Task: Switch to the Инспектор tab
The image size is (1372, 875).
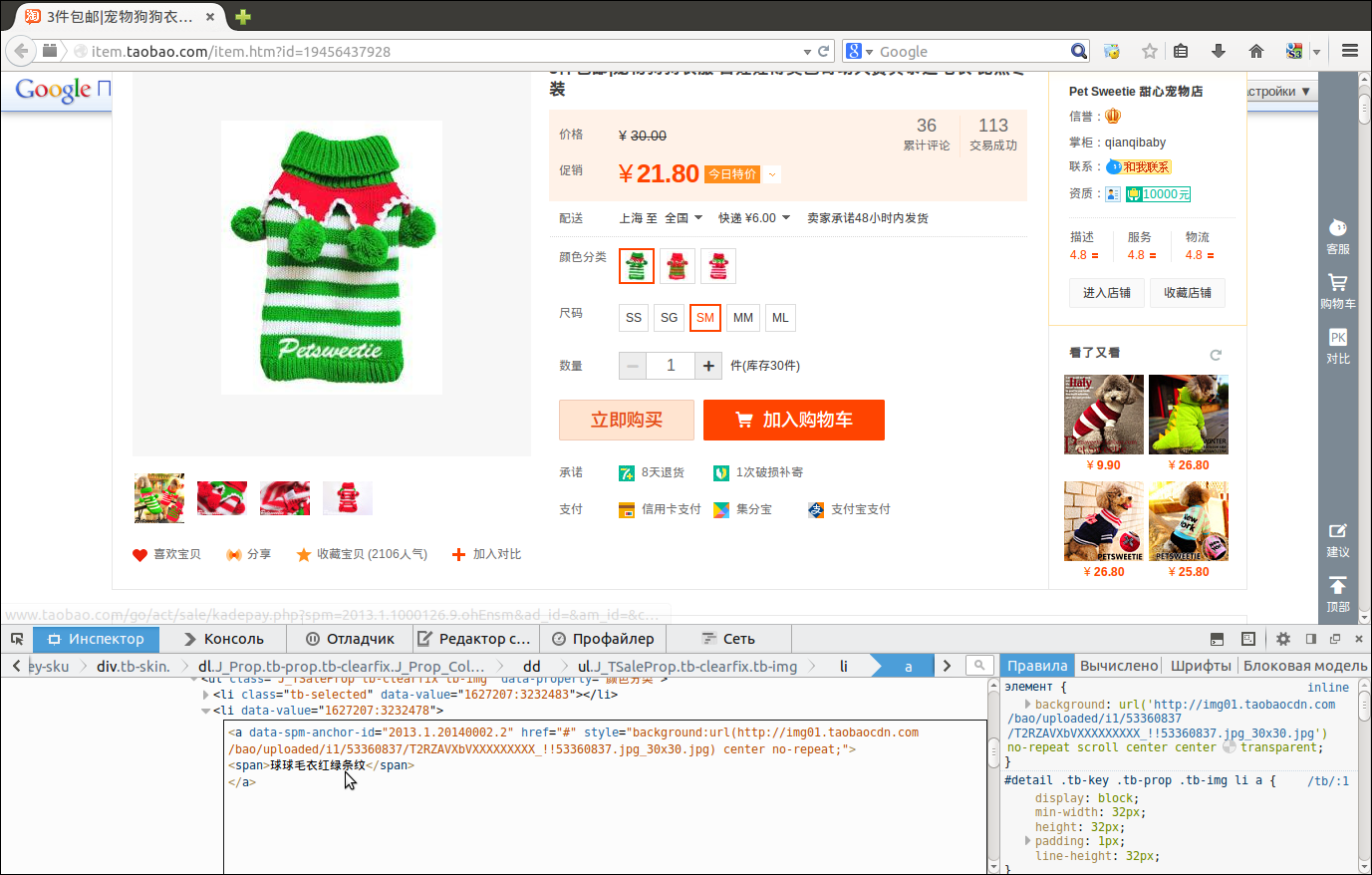Action: (x=96, y=639)
